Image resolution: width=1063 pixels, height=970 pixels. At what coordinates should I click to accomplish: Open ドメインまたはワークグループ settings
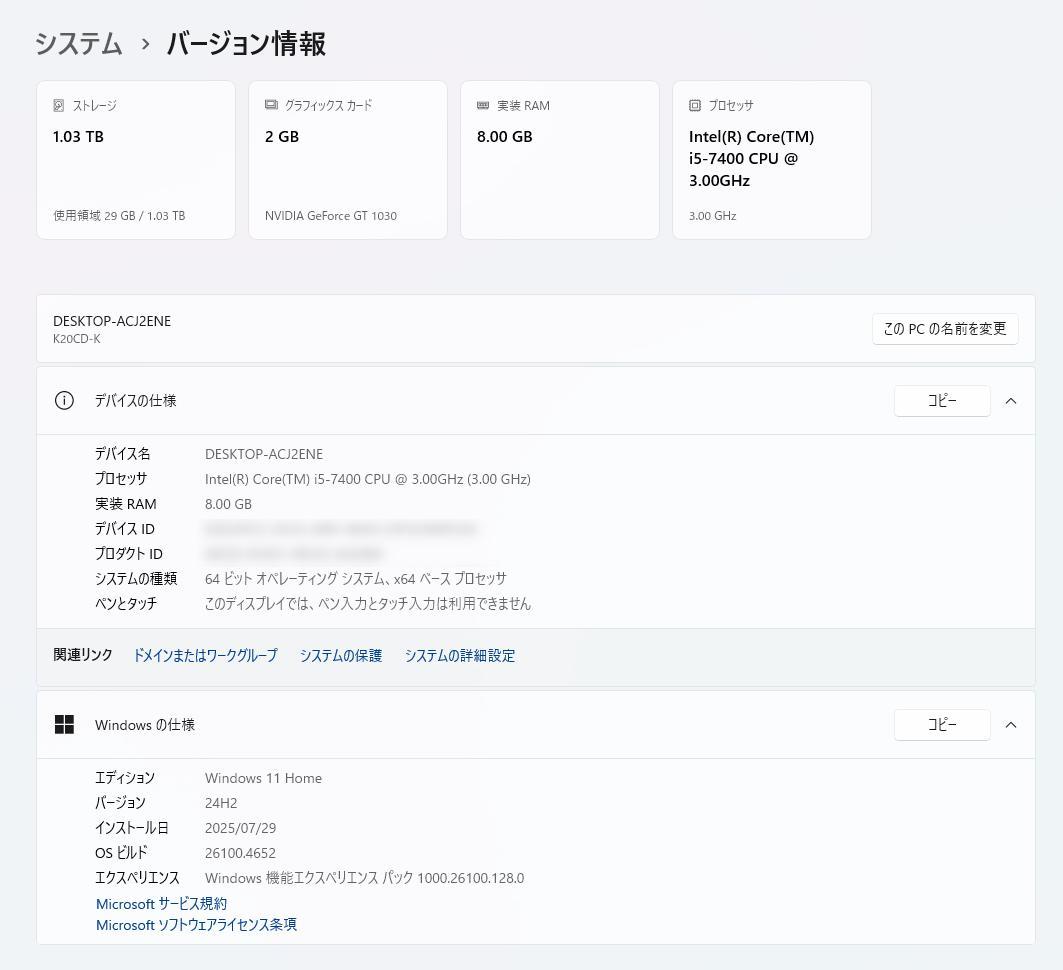point(205,655)
